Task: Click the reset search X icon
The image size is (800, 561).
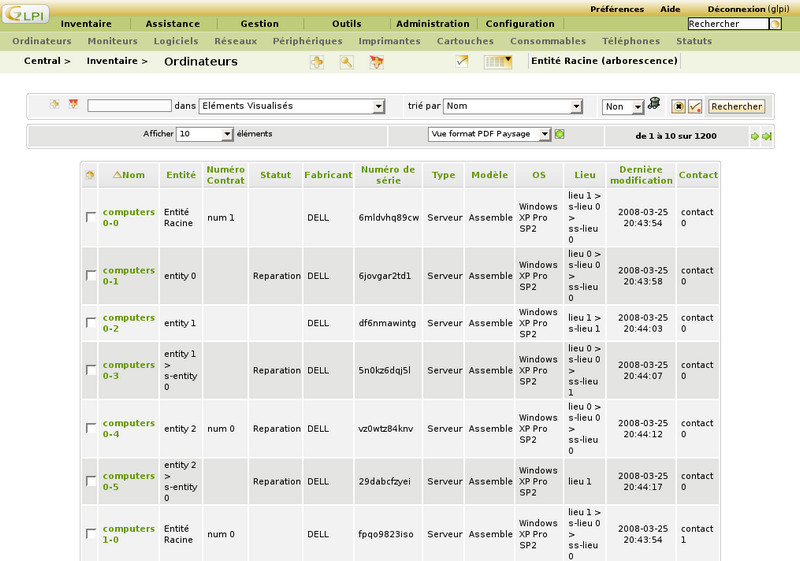Action: [678, 107]
